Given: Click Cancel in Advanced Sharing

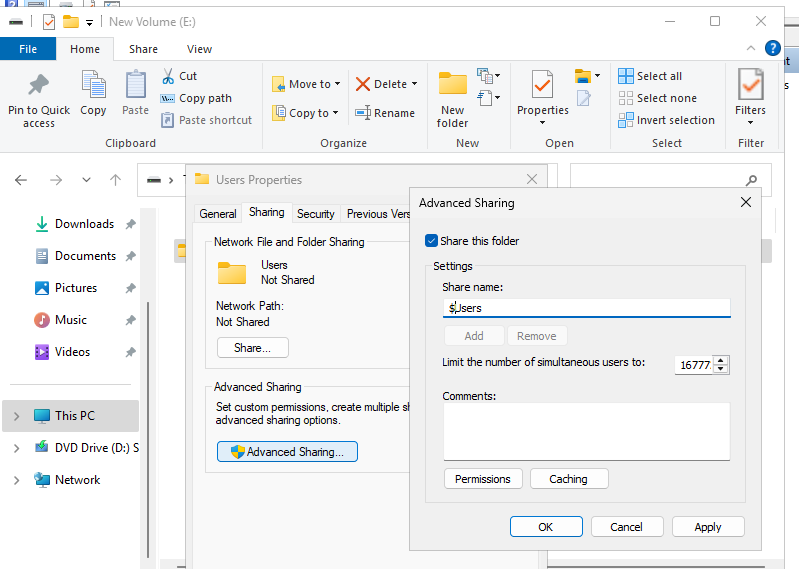Looking at the screenshot, I should (x=627, y=527).
